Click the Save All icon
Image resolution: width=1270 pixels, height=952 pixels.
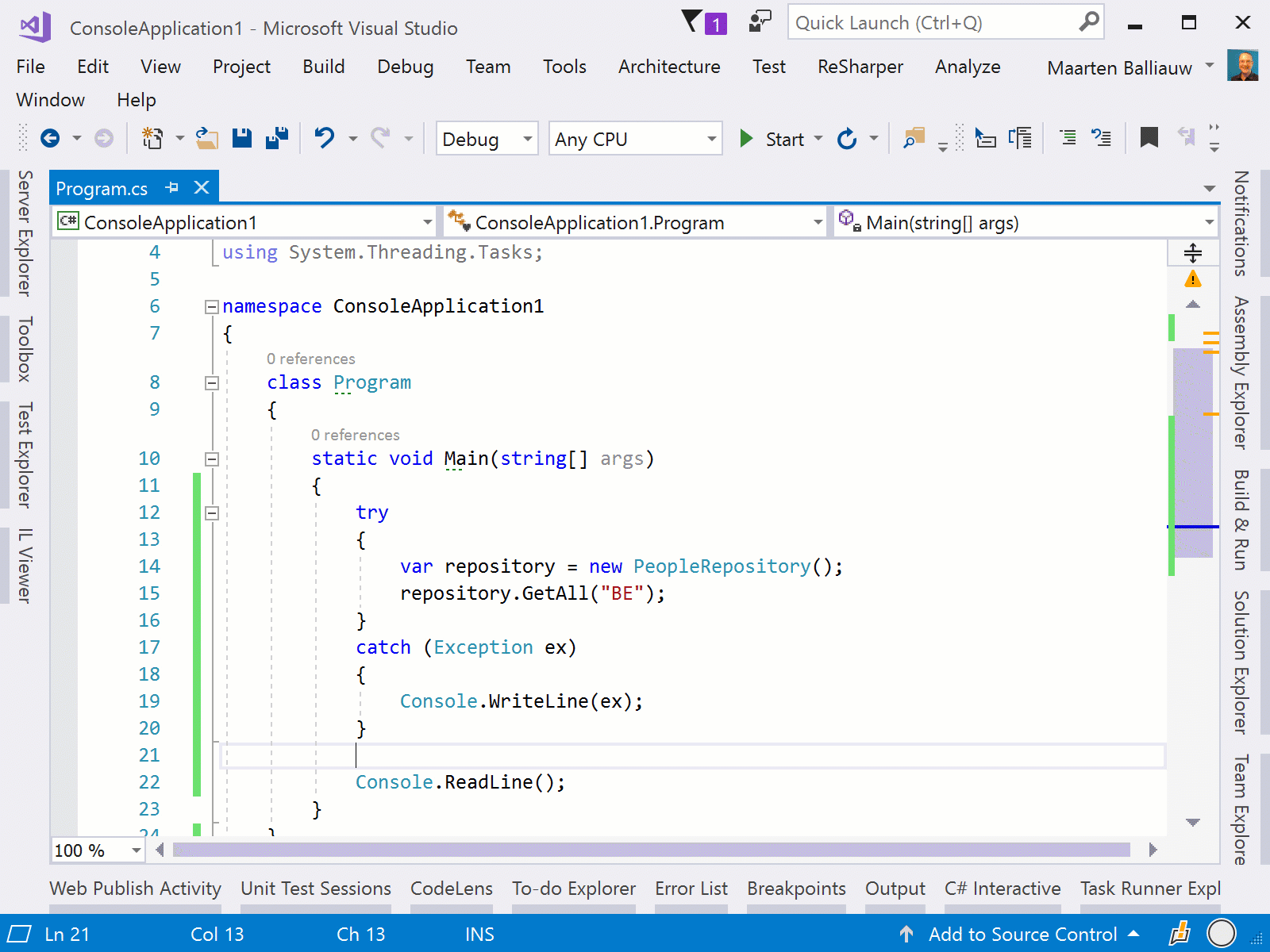pos(275,137)
